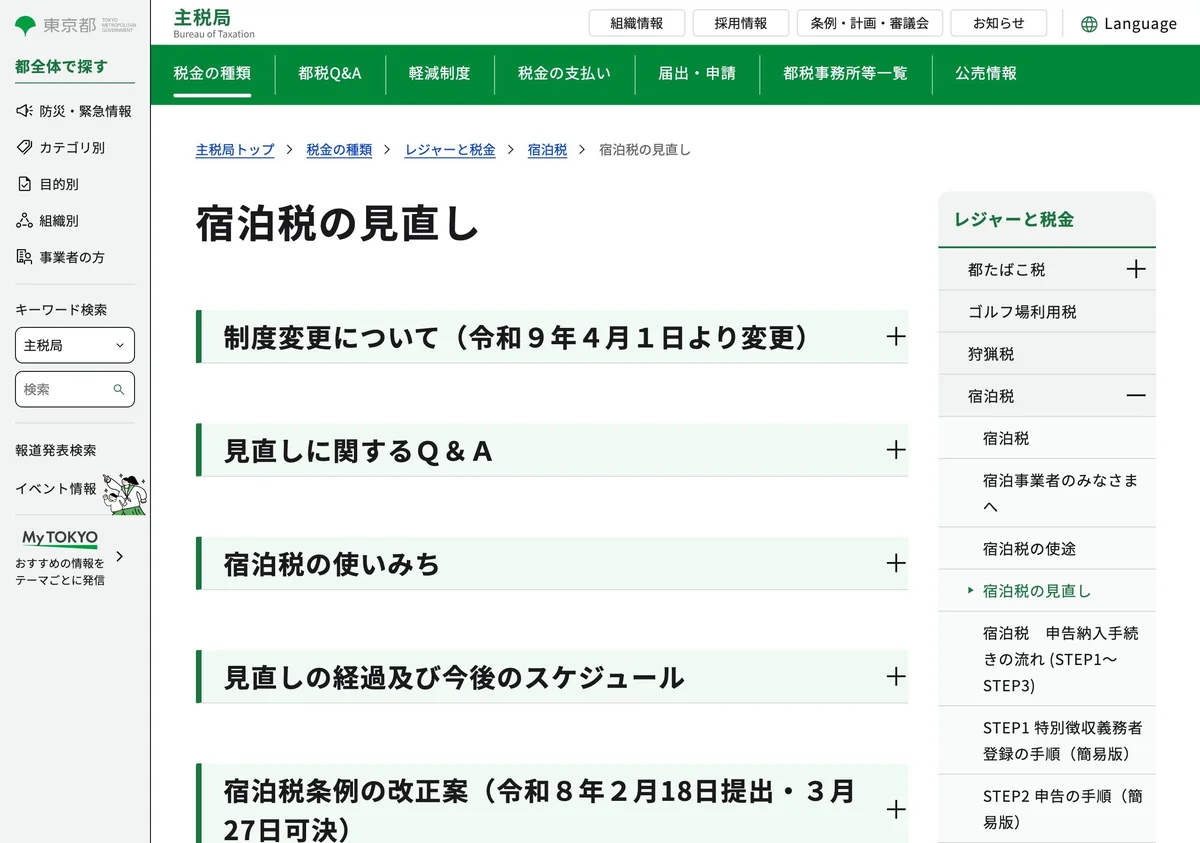Open the 都税Q&A navigation tab
This screenshot has height=843, width=1200.
(330, 73)
